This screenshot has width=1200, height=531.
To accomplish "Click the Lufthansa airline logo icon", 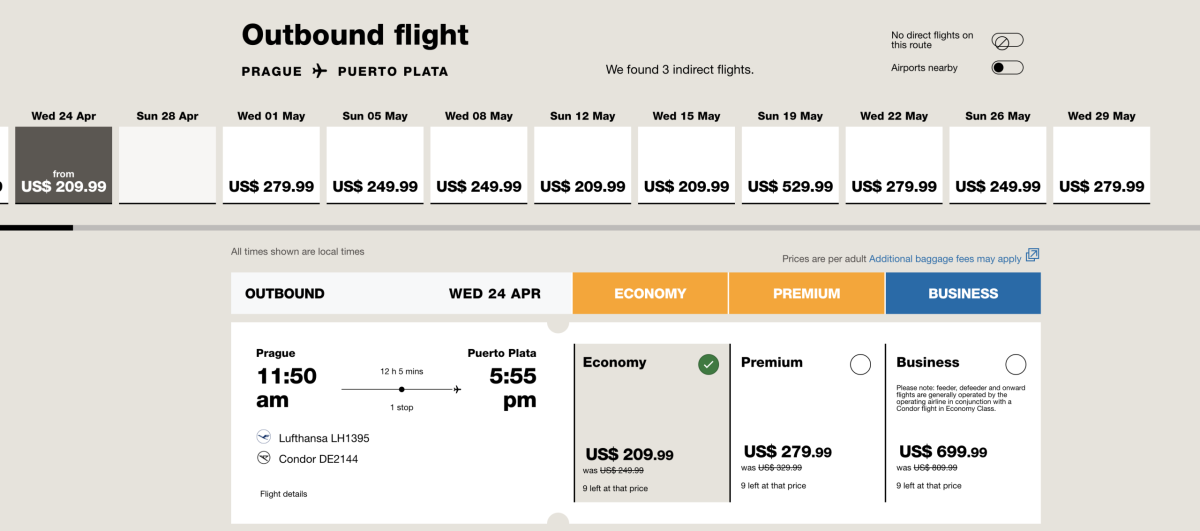I will (x=264, y=437).
